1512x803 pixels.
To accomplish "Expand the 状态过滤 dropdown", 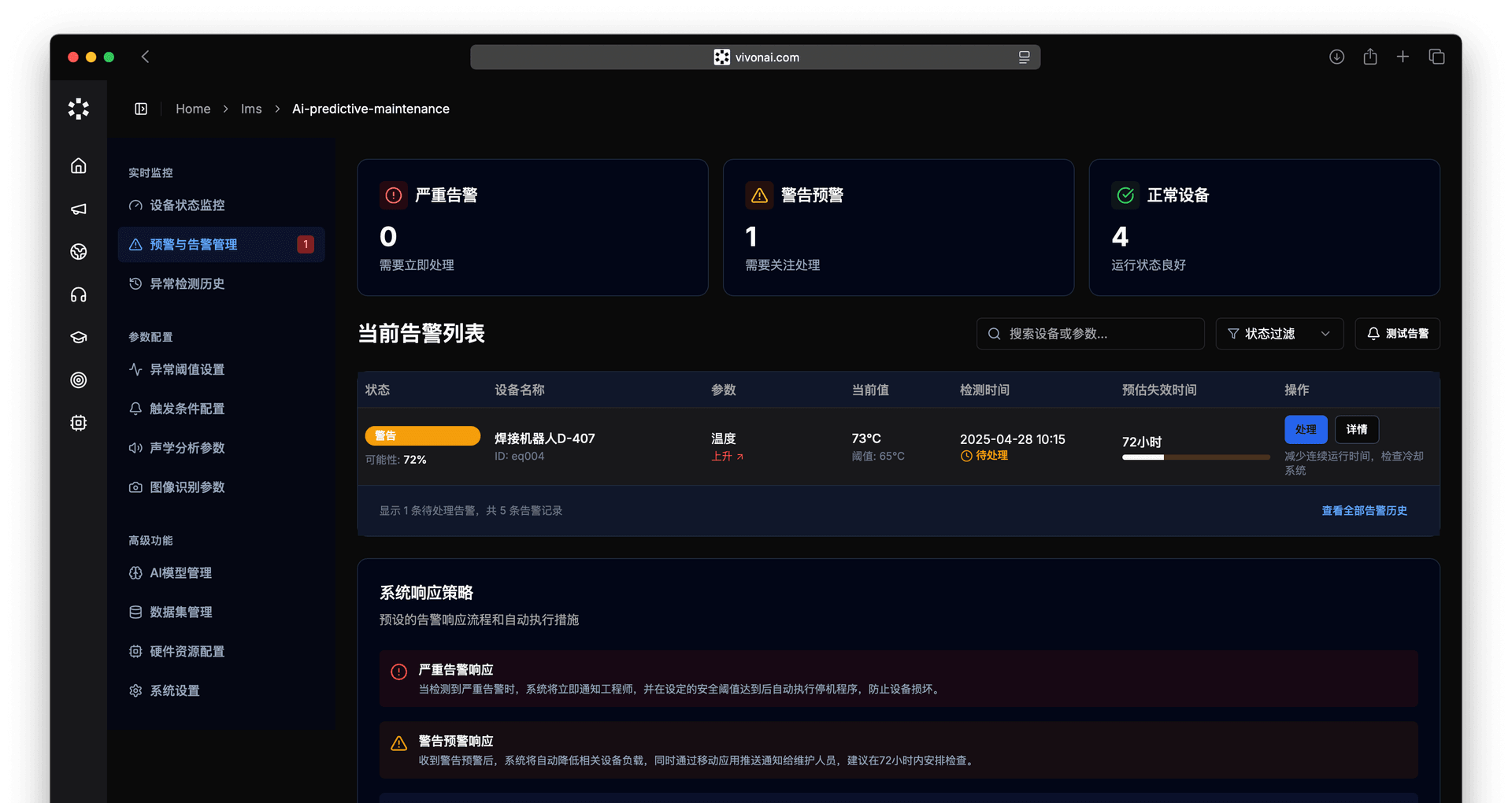I will coord(1279,334).
